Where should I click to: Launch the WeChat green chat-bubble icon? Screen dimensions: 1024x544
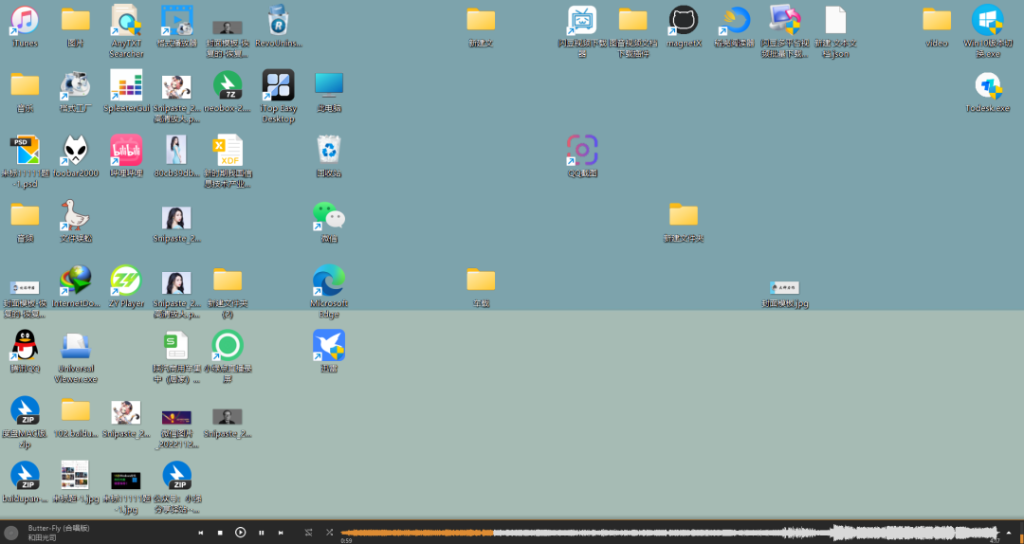(329, 215)
